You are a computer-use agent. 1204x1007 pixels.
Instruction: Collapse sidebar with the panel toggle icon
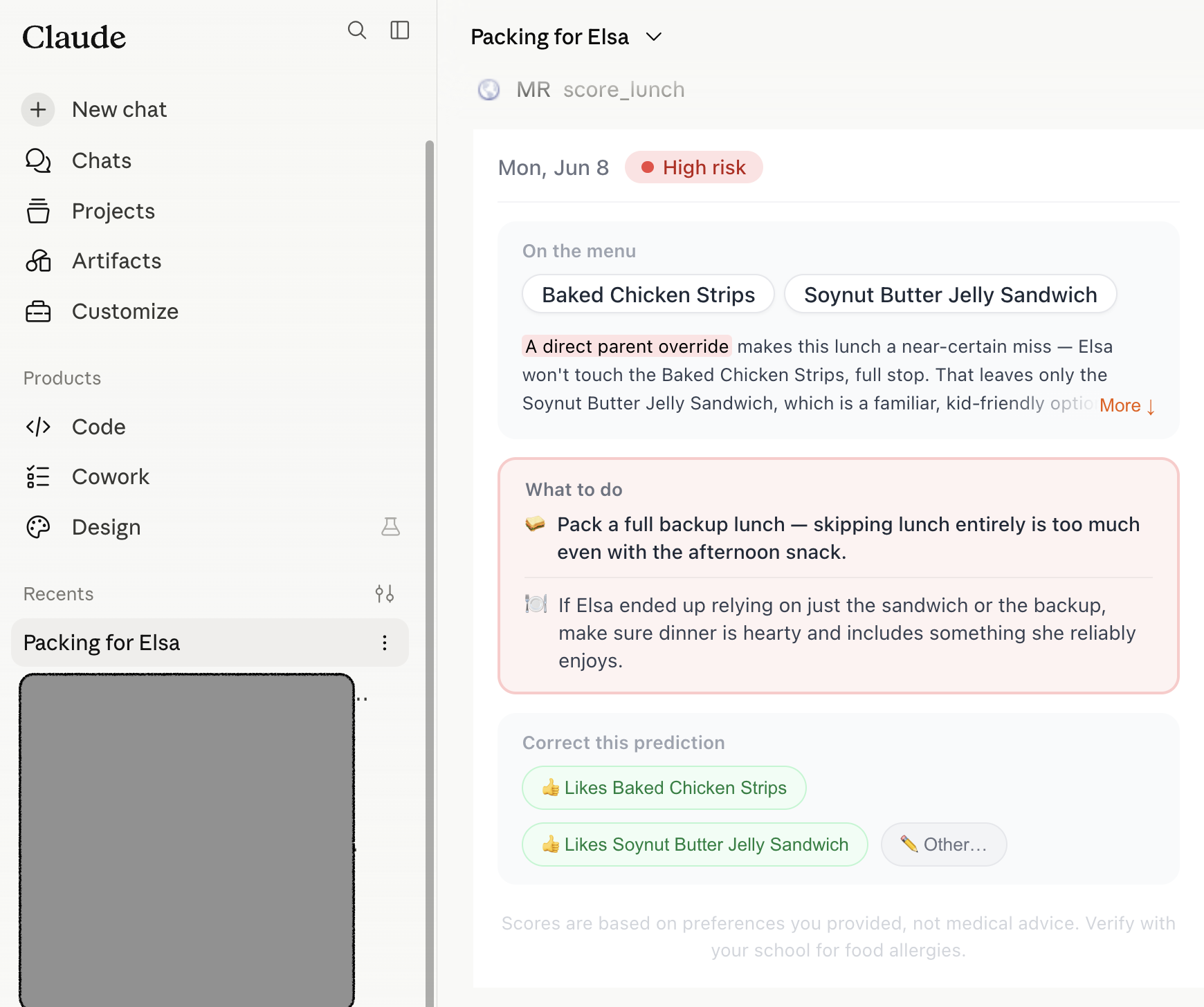coord(400,30)
